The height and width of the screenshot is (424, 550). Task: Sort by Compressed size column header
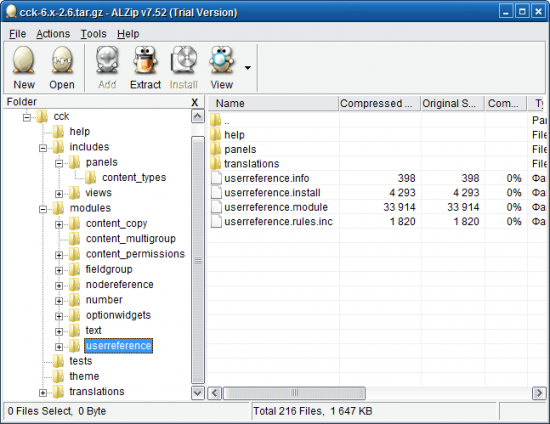click(x=380, y=103)
